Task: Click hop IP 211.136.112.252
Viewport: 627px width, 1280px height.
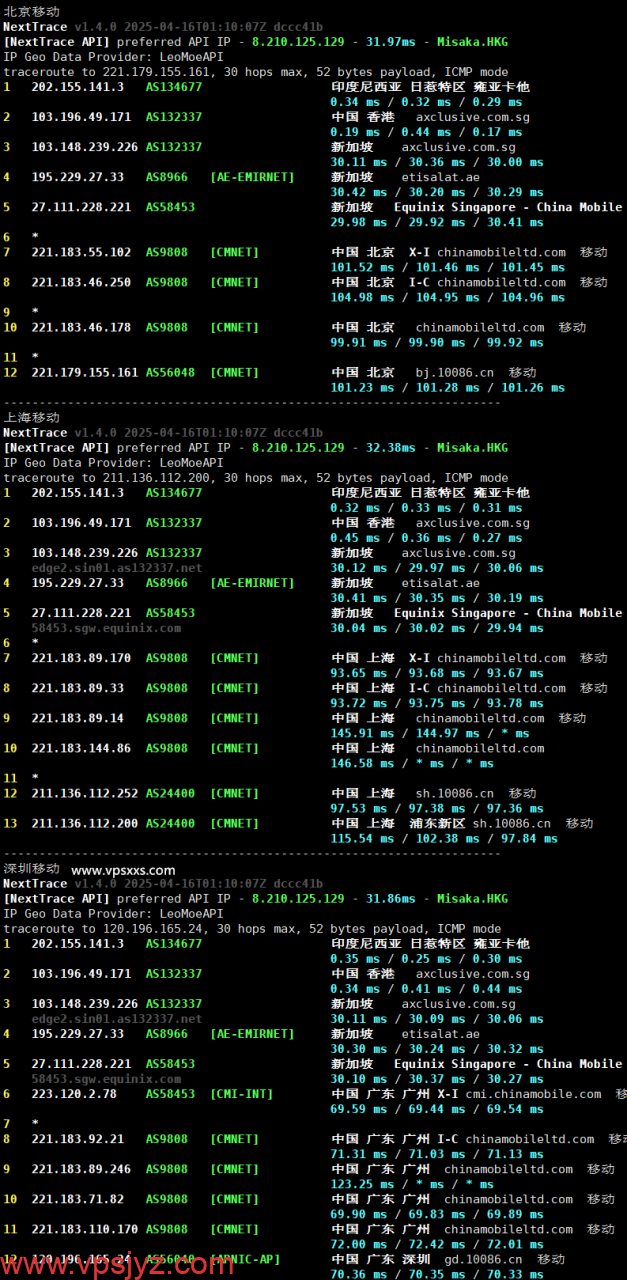Action: tap(85, 793)
